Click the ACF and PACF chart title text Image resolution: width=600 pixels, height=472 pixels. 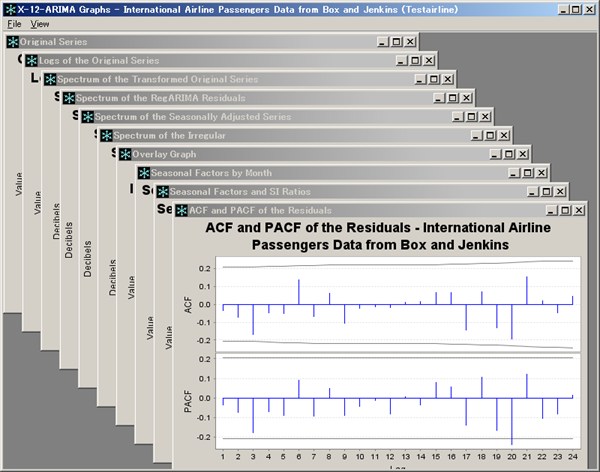(x=378, y=236)
